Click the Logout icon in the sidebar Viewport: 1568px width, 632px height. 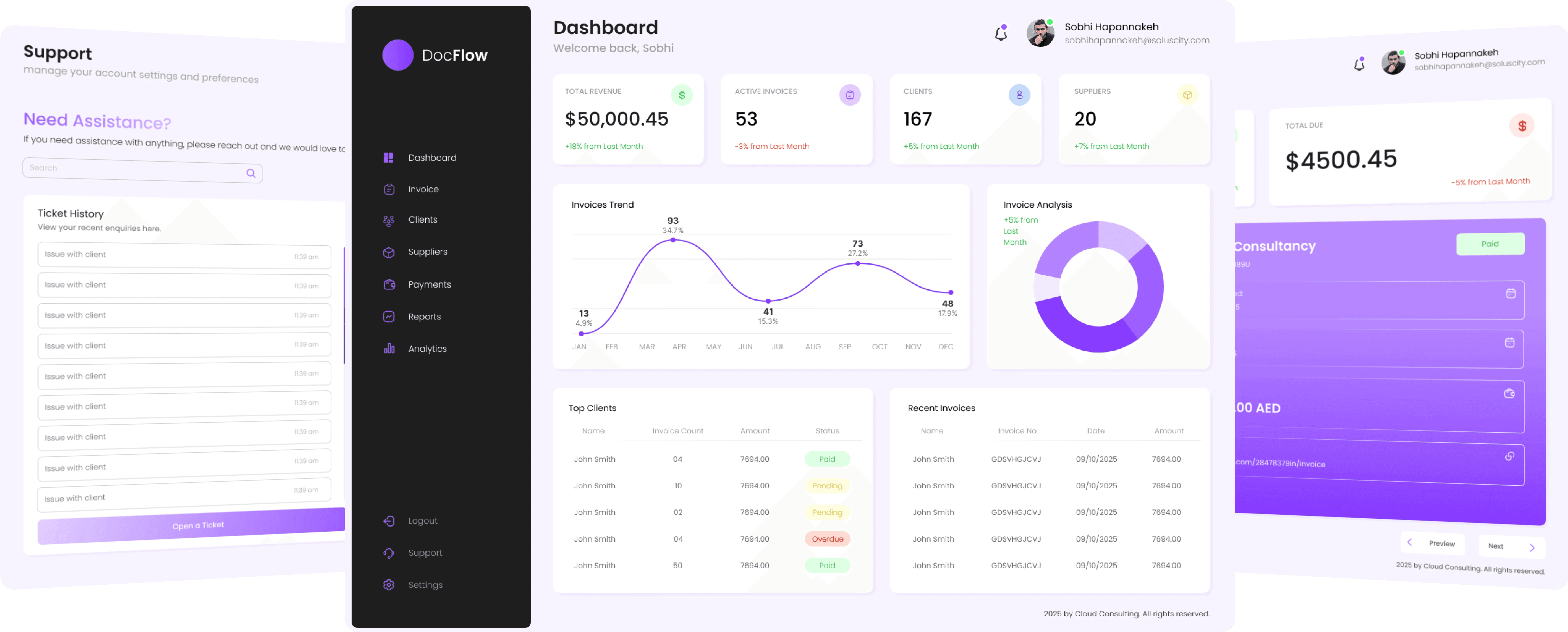(x=389, y=521)
